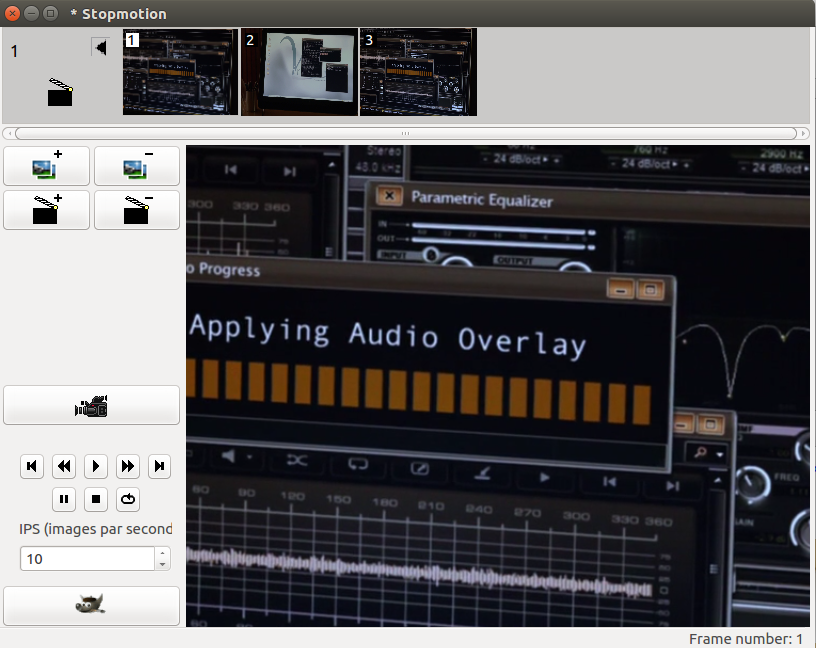This screenshot has width=816, height=648.
Task: Launch GIMP with the mascot button
Action: 92,605
